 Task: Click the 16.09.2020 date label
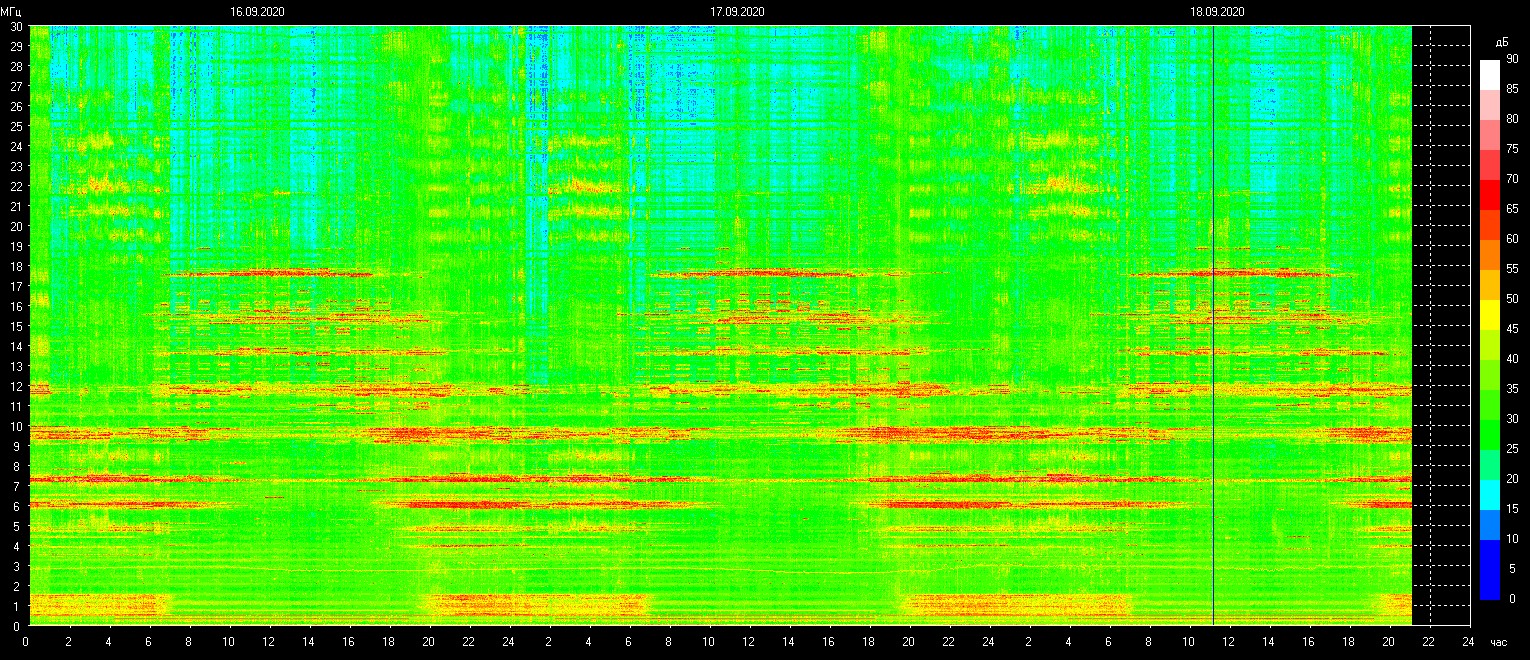click(x=257, y=12)
